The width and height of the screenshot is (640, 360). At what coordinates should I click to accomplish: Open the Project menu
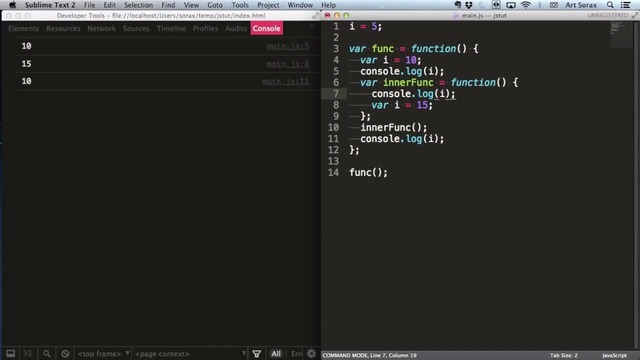pyautogui.click(x=268, y=5)
